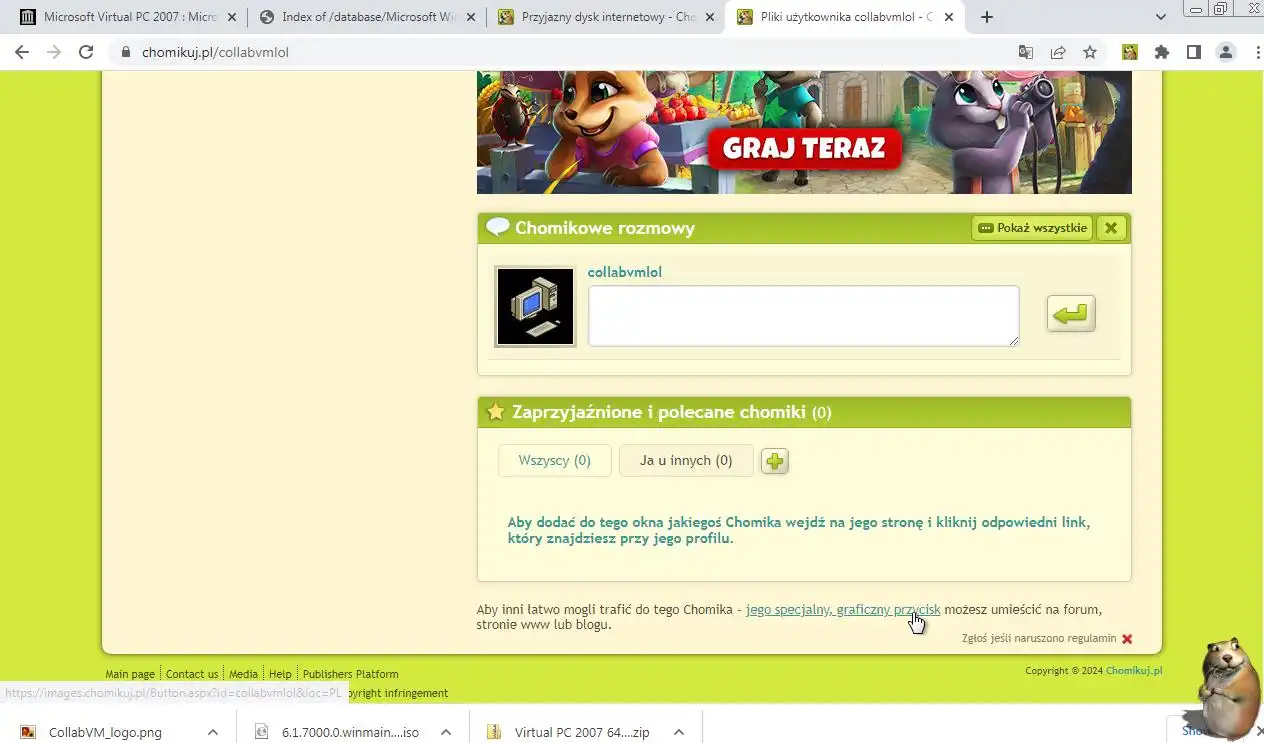Close the Index of /database tab
Viewport: 1264px width, 743px height.
(471, 17)
